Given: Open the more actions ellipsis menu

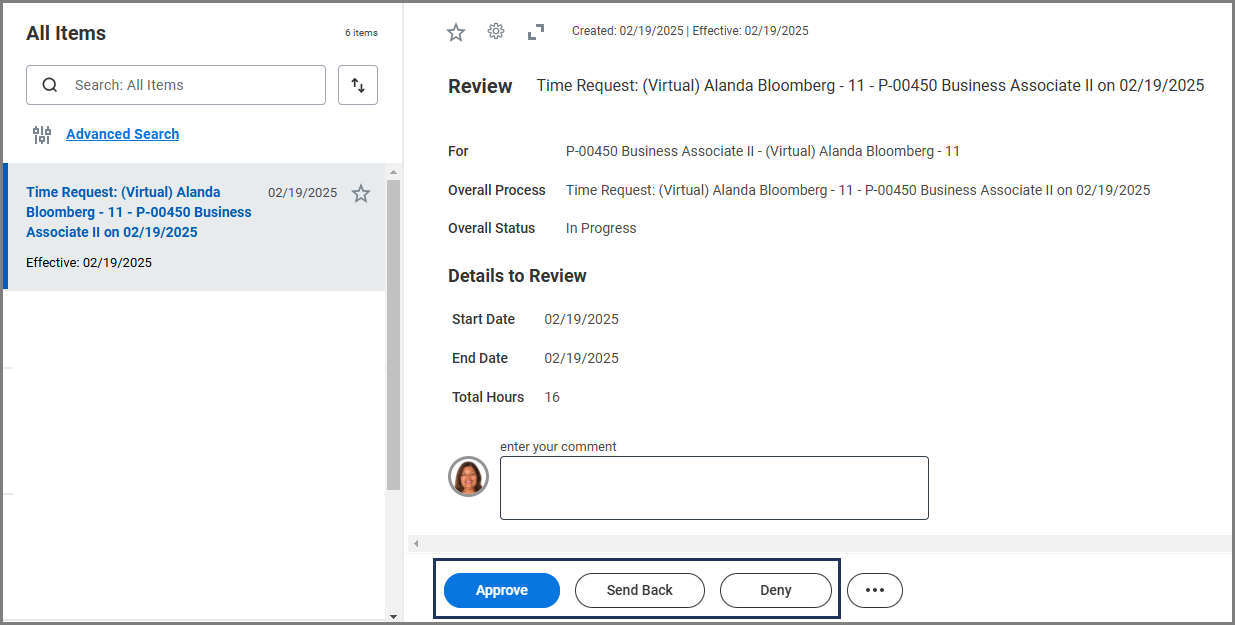Looking at the screenshot, I should pos(875,590).
